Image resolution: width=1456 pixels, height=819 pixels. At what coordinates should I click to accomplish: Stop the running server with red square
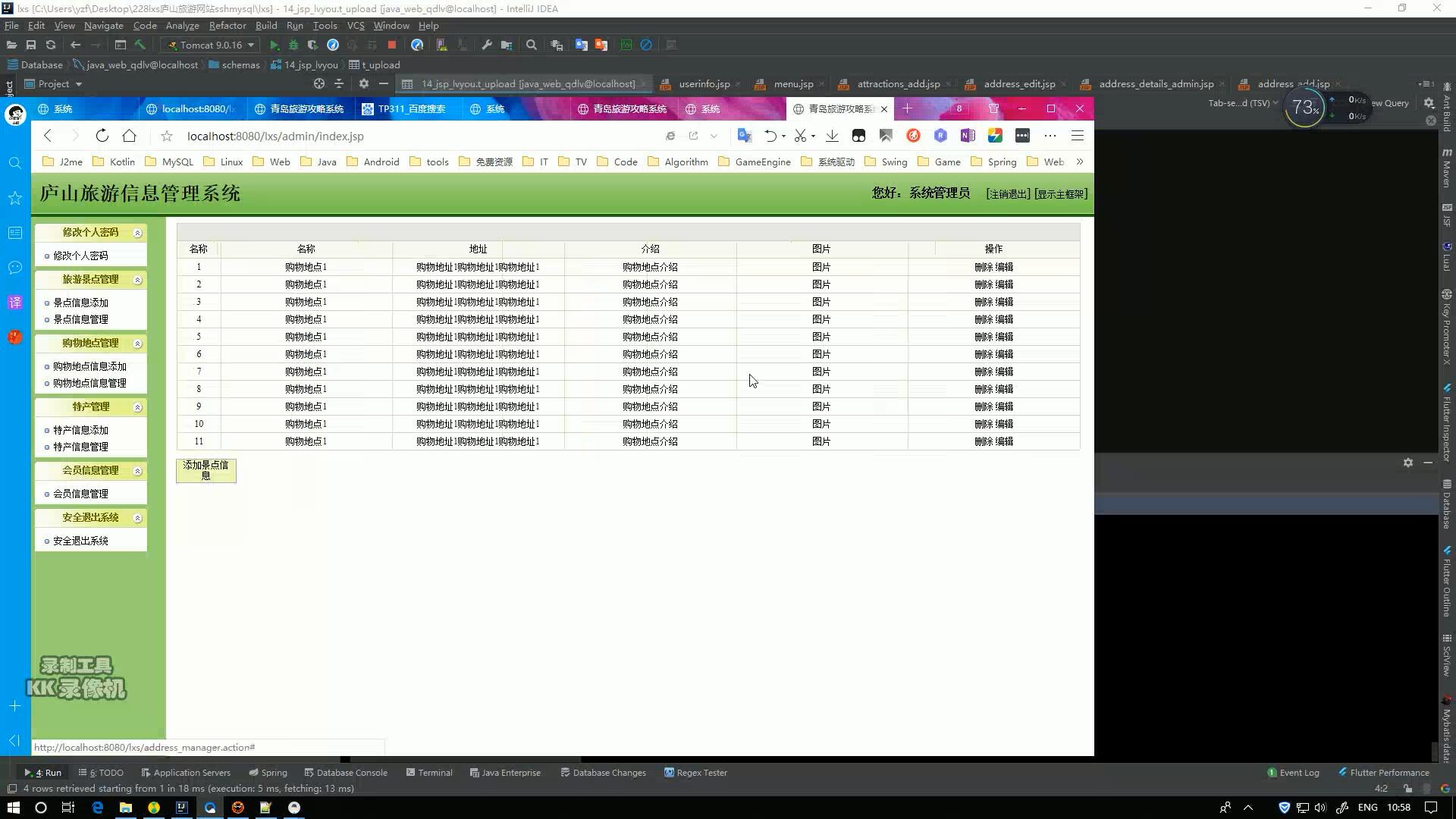click(392, 45)
